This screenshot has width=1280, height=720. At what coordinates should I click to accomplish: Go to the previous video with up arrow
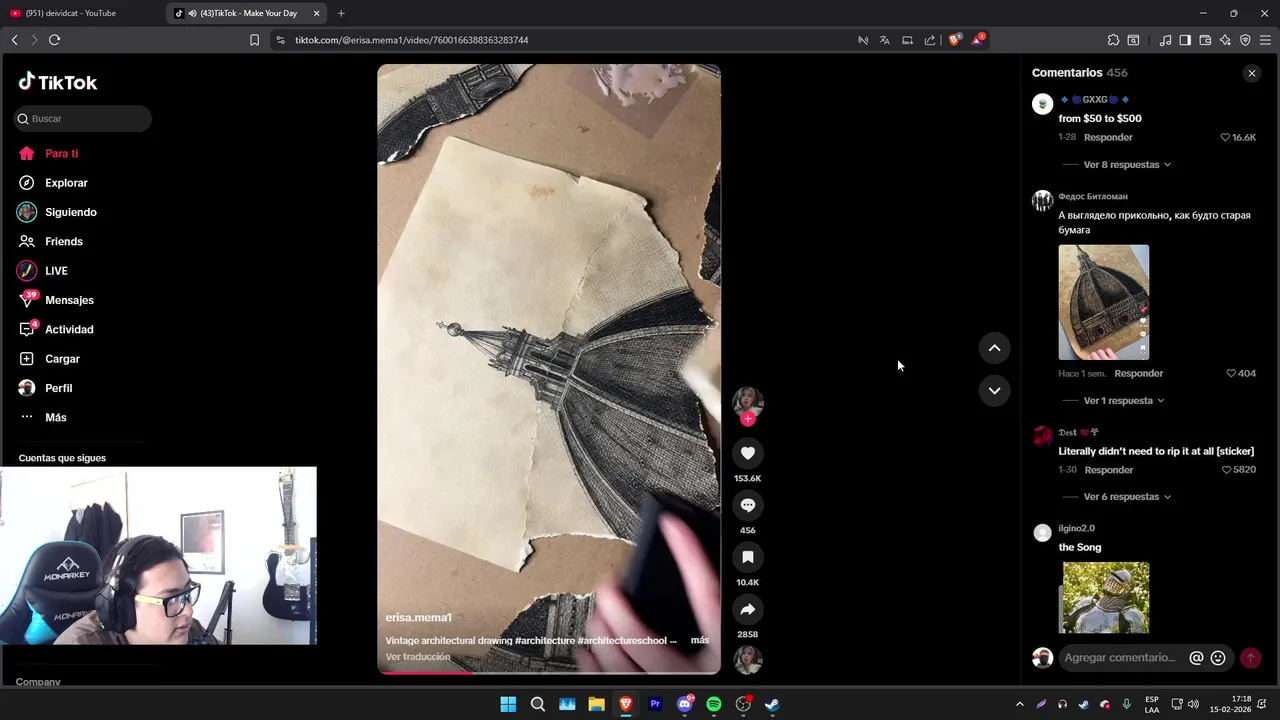(994, 348)
